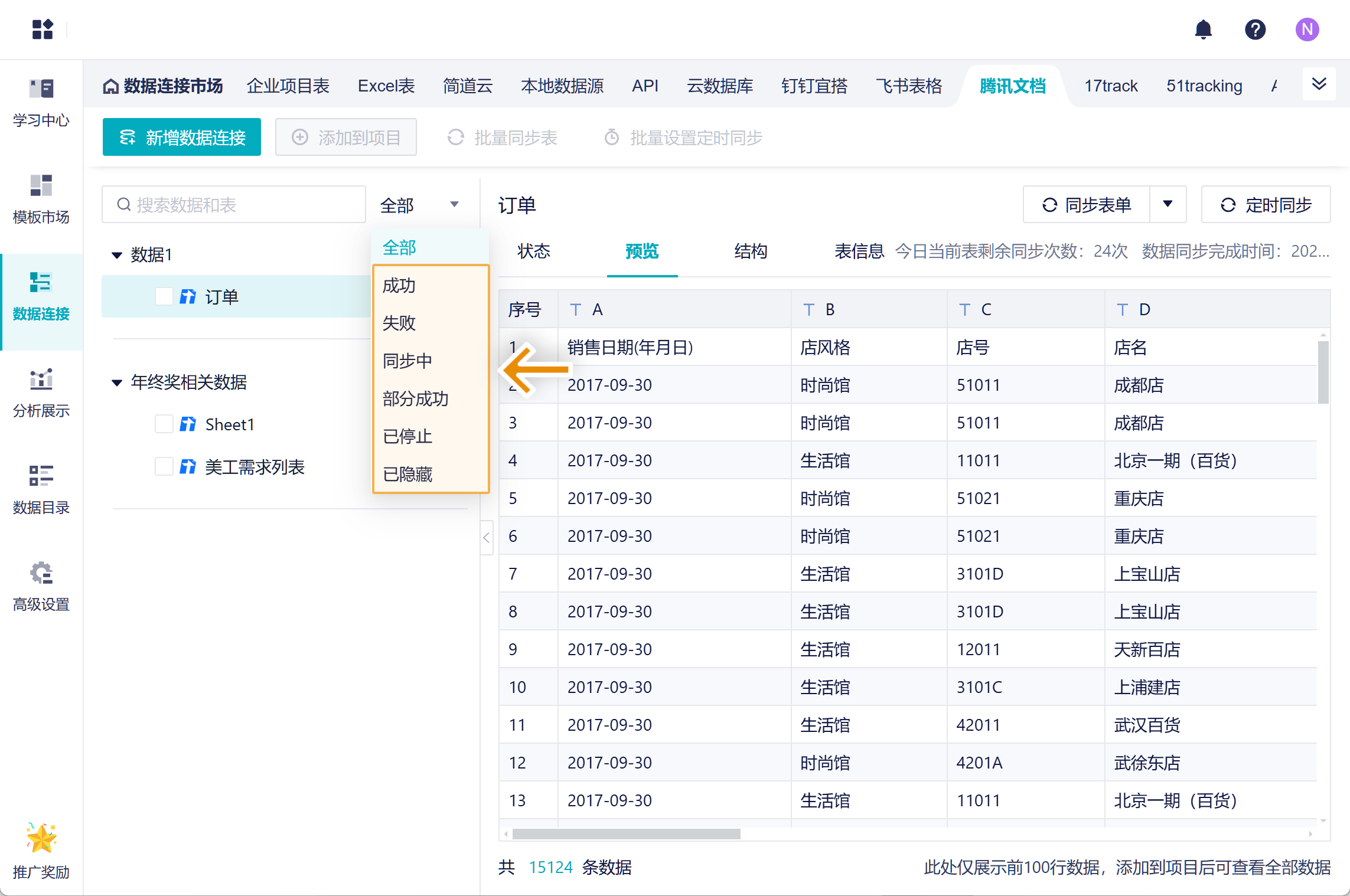Viewport: 1350px width, 896px height.
Task: Open the notifications bell icon
Action: tap(1203, 30)
